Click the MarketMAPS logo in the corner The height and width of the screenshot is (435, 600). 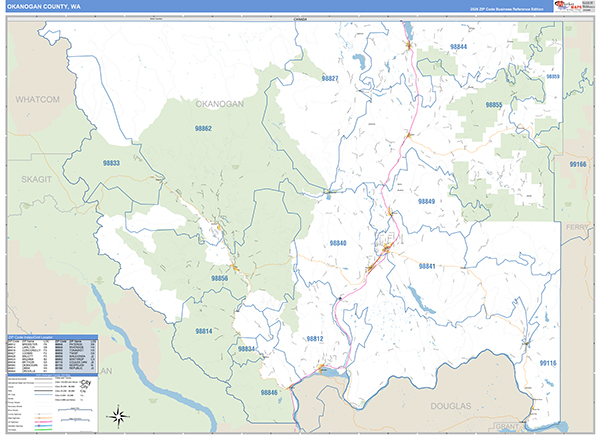click(x=567, y=6)
